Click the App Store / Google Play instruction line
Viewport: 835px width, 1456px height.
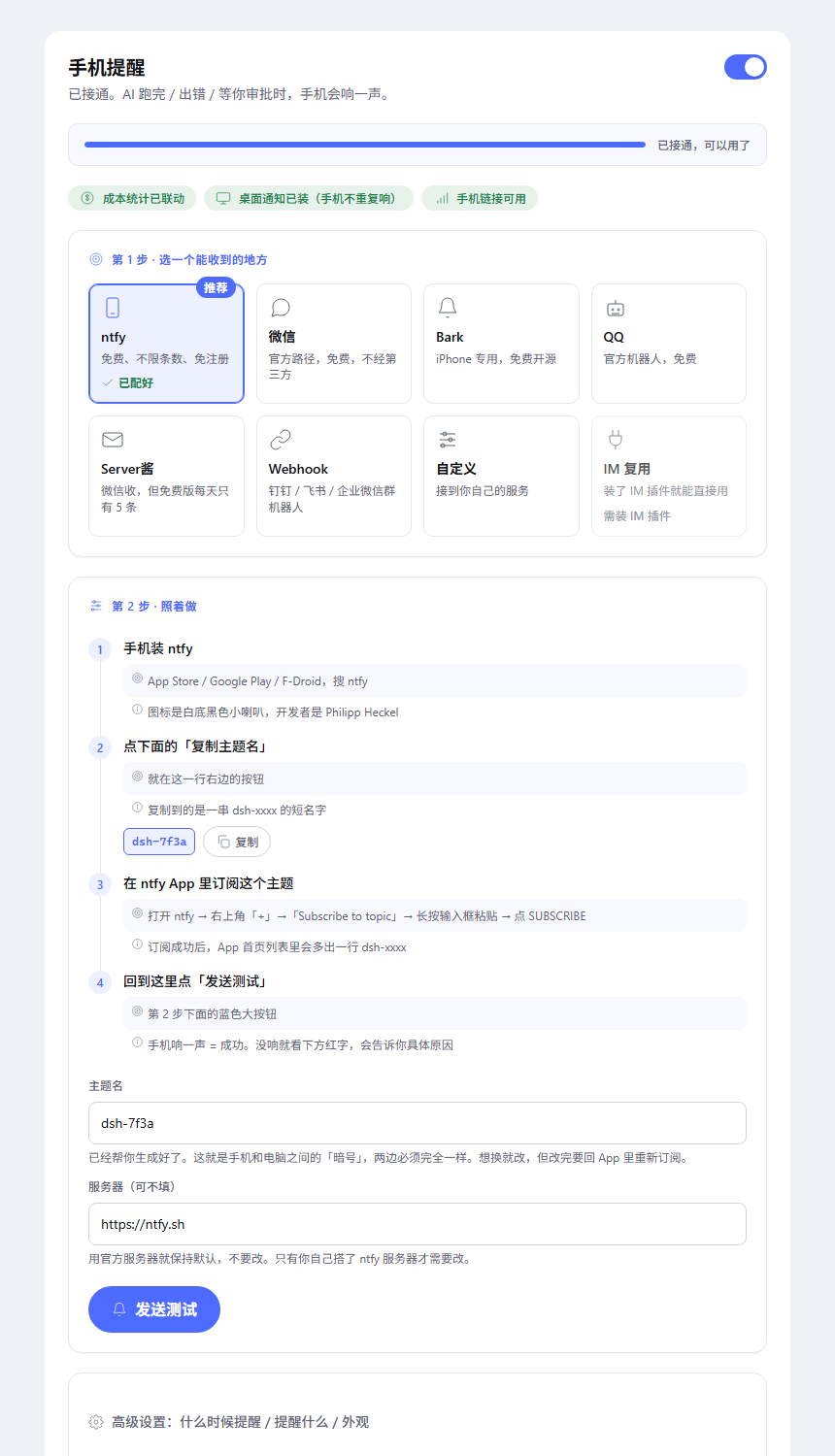[435, 680]
